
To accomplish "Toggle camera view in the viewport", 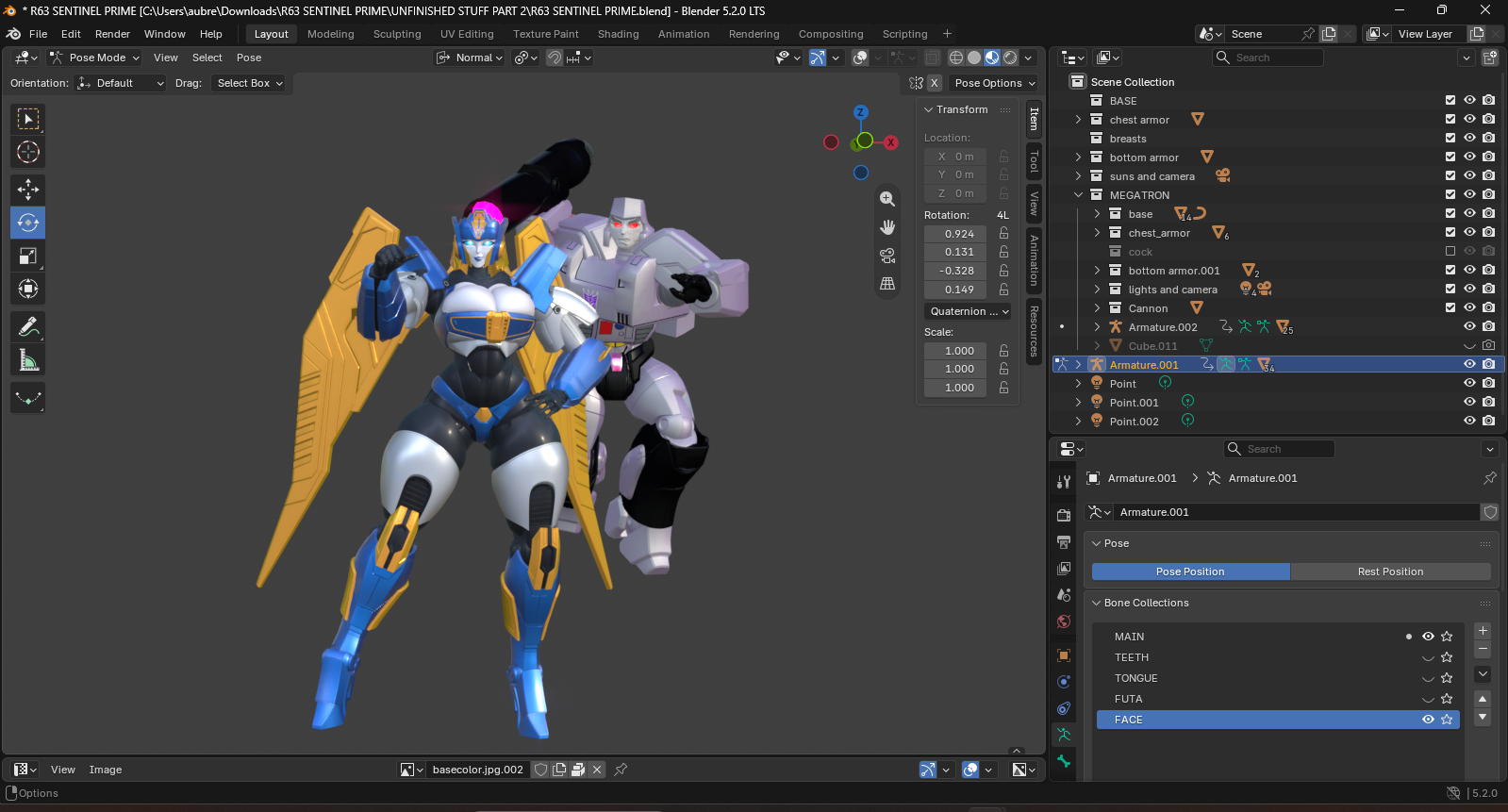I will 887,256.
